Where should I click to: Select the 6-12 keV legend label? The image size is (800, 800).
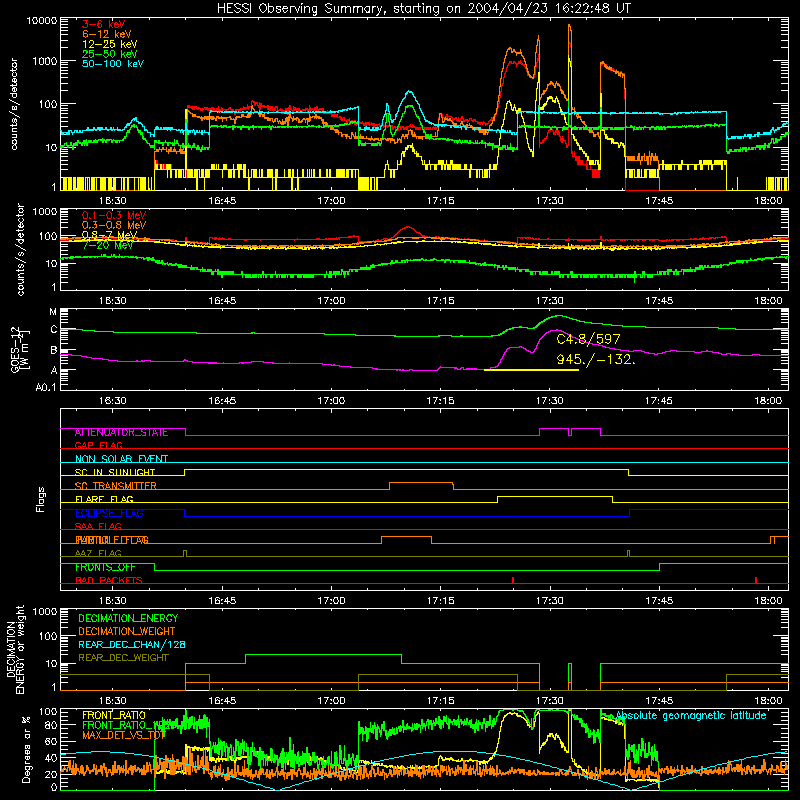(x=107, y=34)
